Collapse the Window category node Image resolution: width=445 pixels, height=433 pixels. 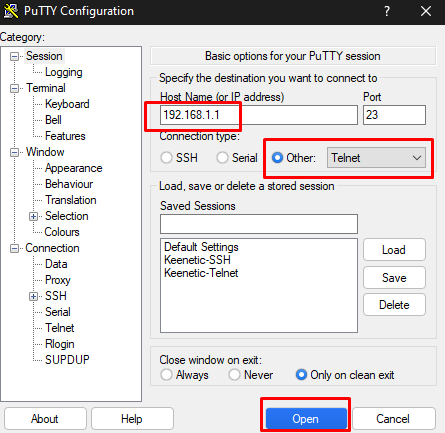(x=14, y=152)
